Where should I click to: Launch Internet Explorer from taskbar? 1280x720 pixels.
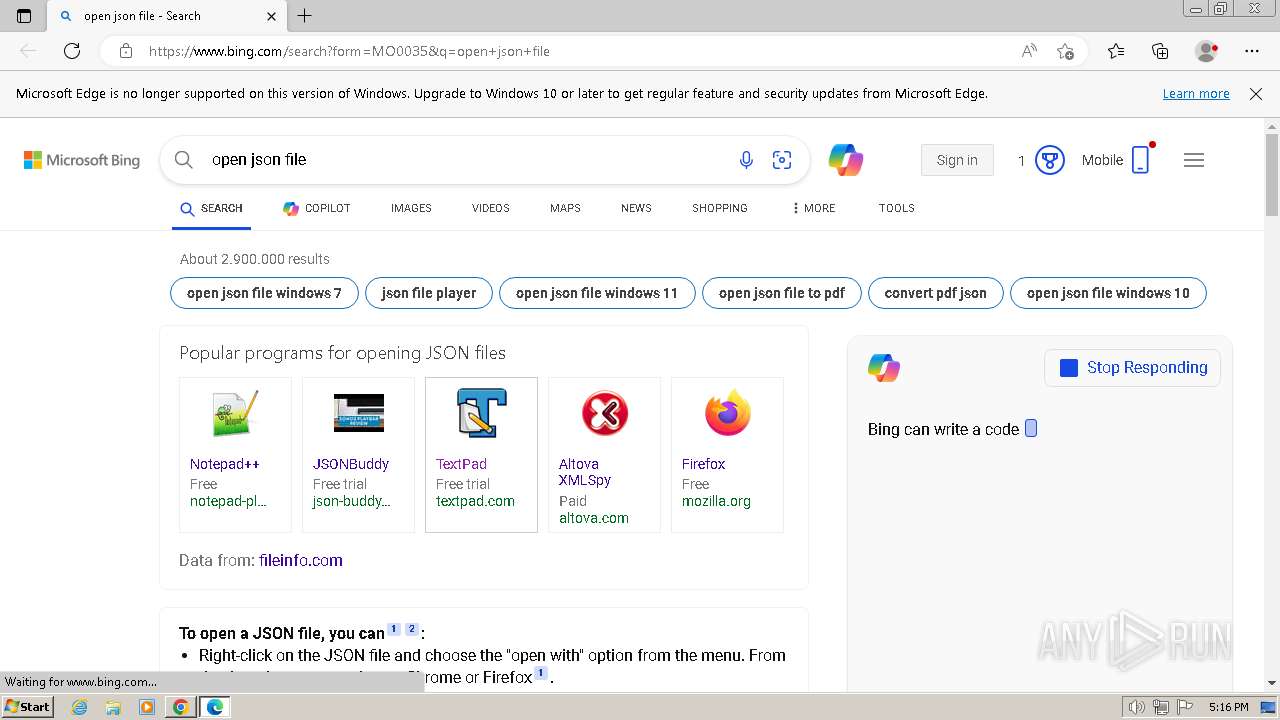tap(79, 707)
